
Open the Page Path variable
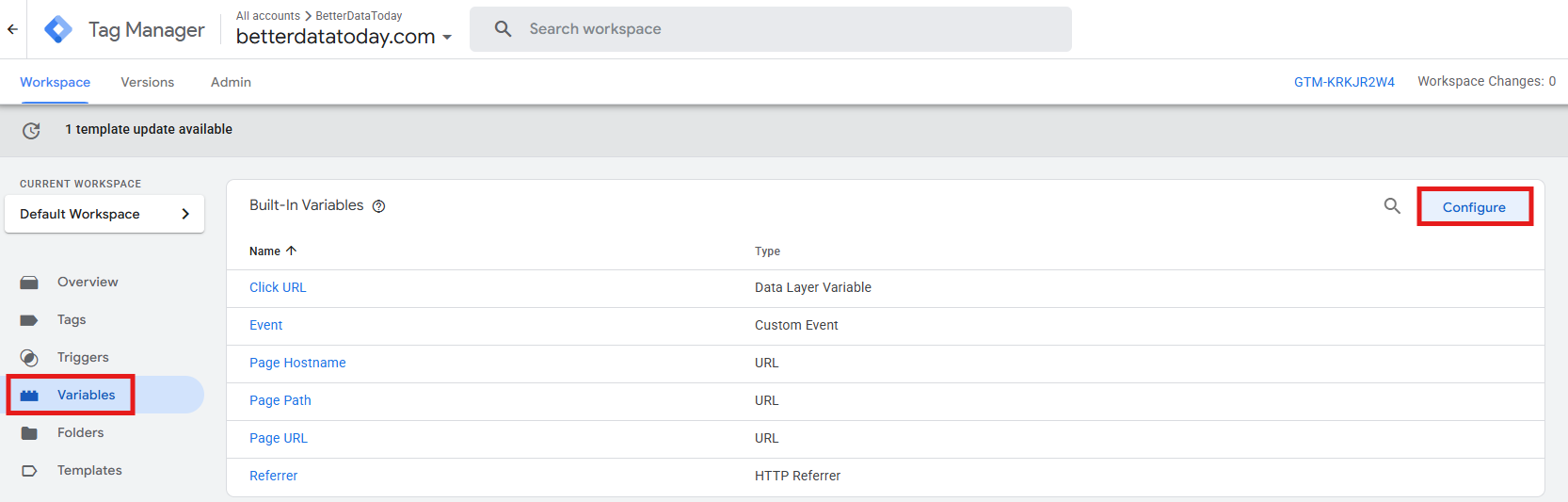[280, 400]
